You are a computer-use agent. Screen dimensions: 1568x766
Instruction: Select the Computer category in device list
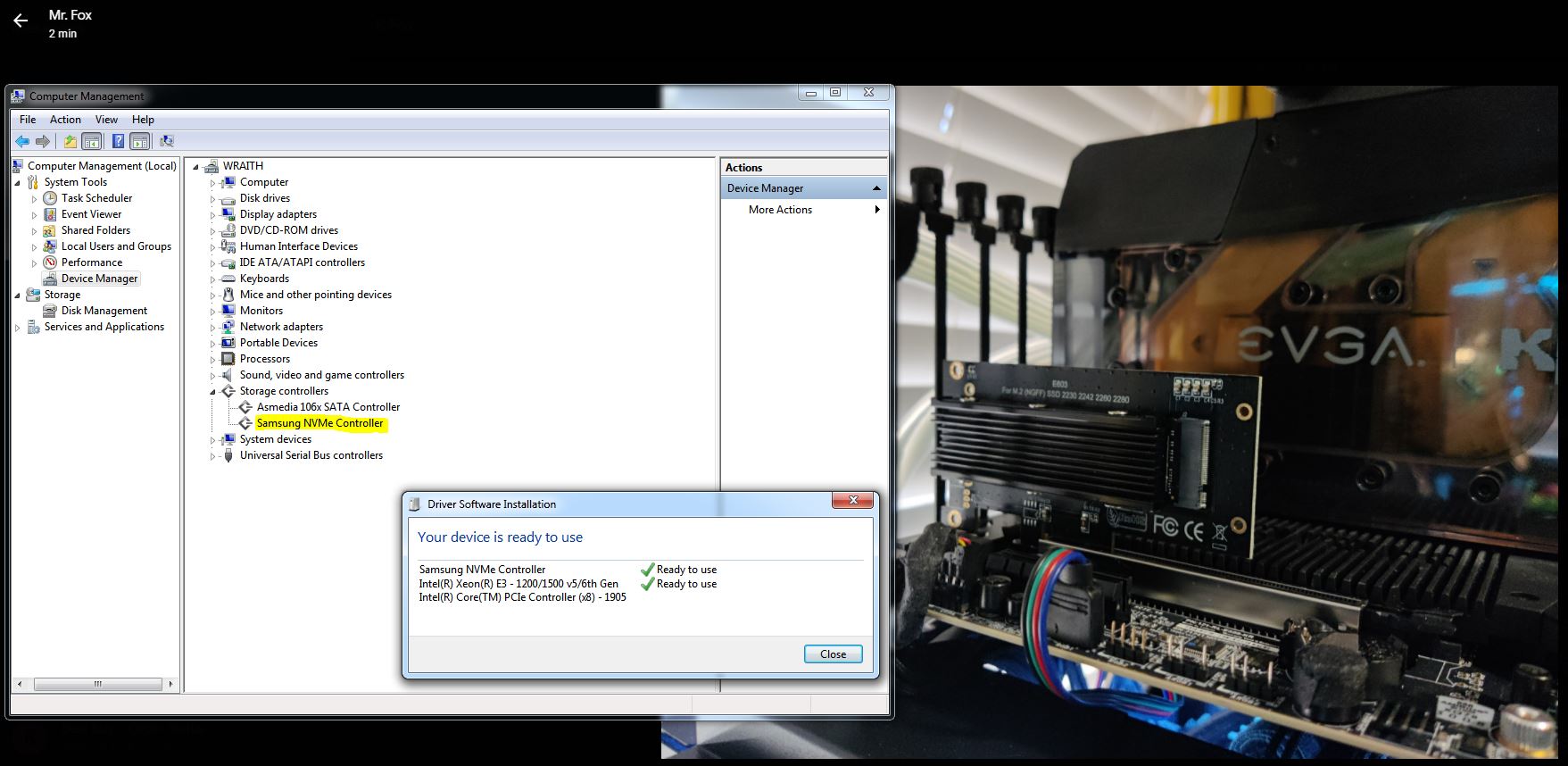264,182
